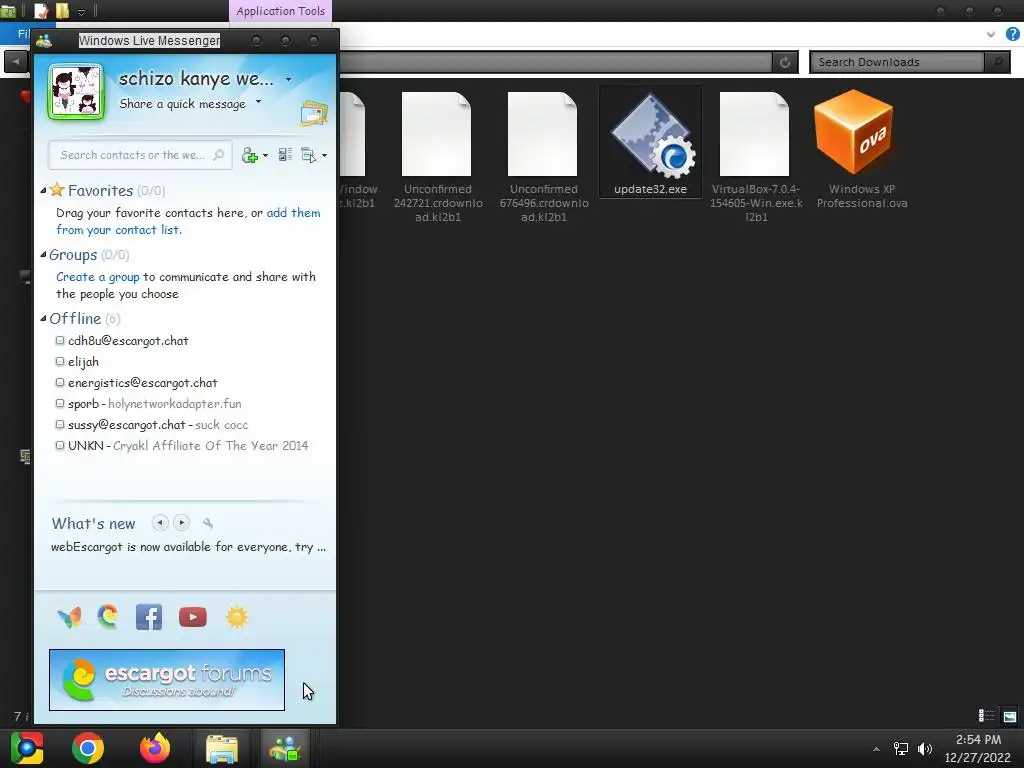Screen dimensions: 1024x768
Task: Open the Facebook icon
Action: point(149,617)
